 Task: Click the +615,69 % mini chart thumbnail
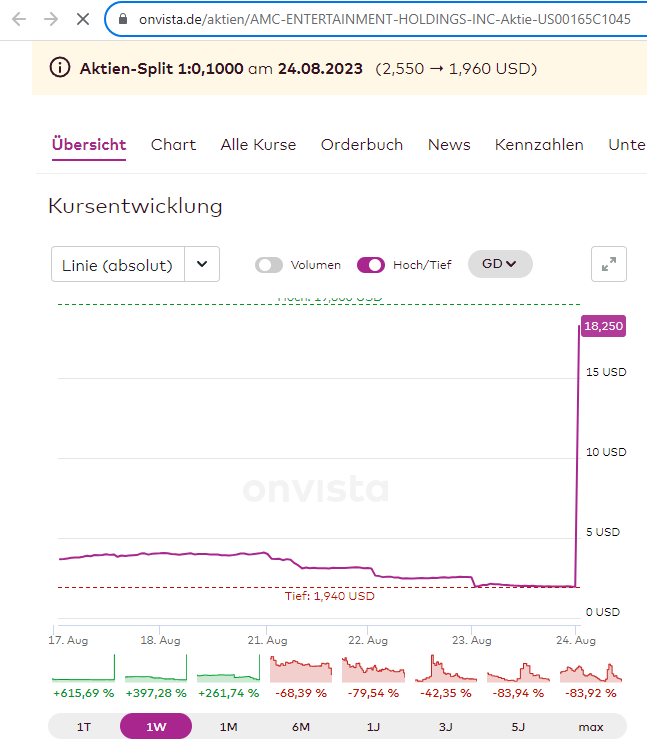[83, 668]
